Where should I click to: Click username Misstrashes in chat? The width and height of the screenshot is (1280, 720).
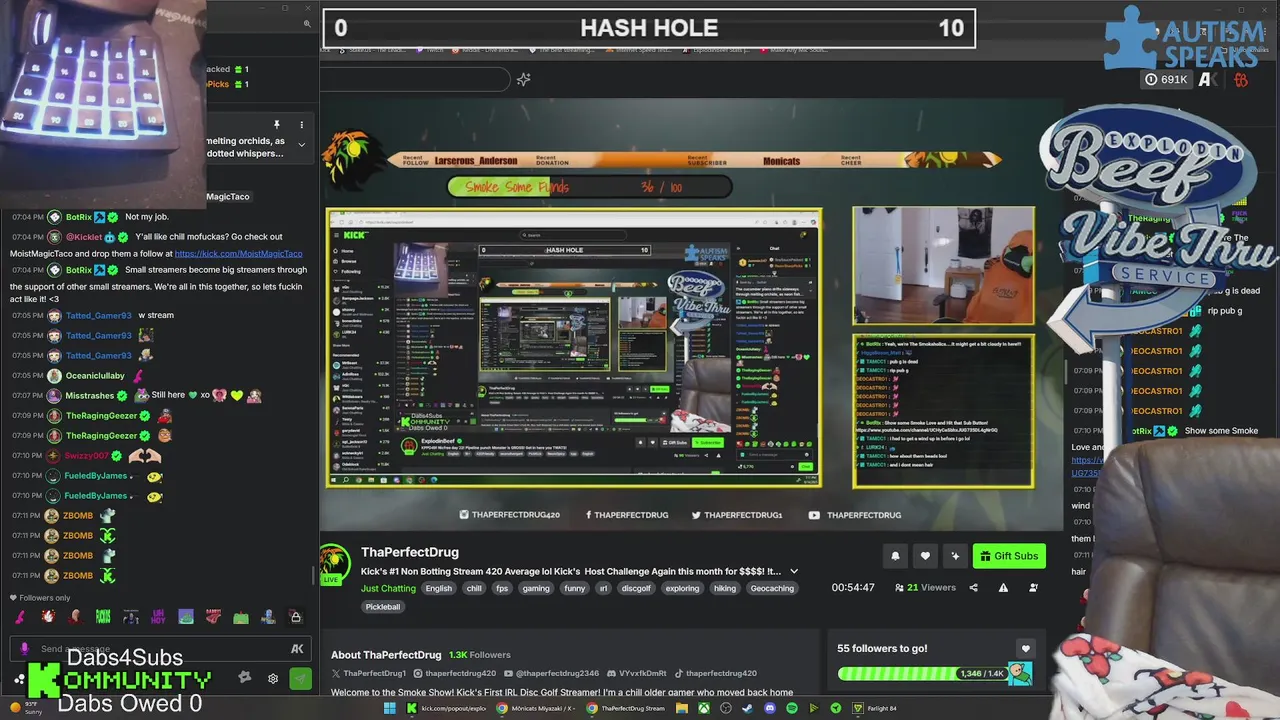(x=90, y=395)
